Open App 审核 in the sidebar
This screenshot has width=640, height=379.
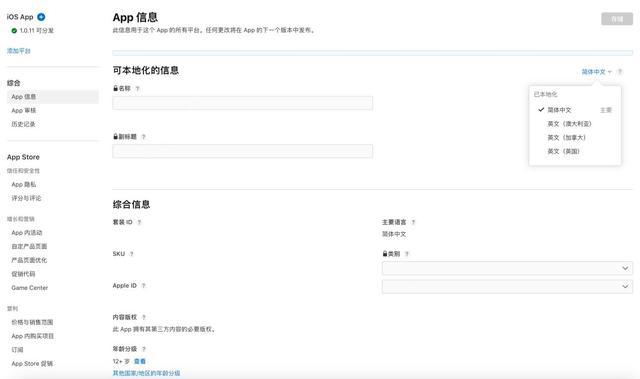pyautogui.click(x=24, y=111)
